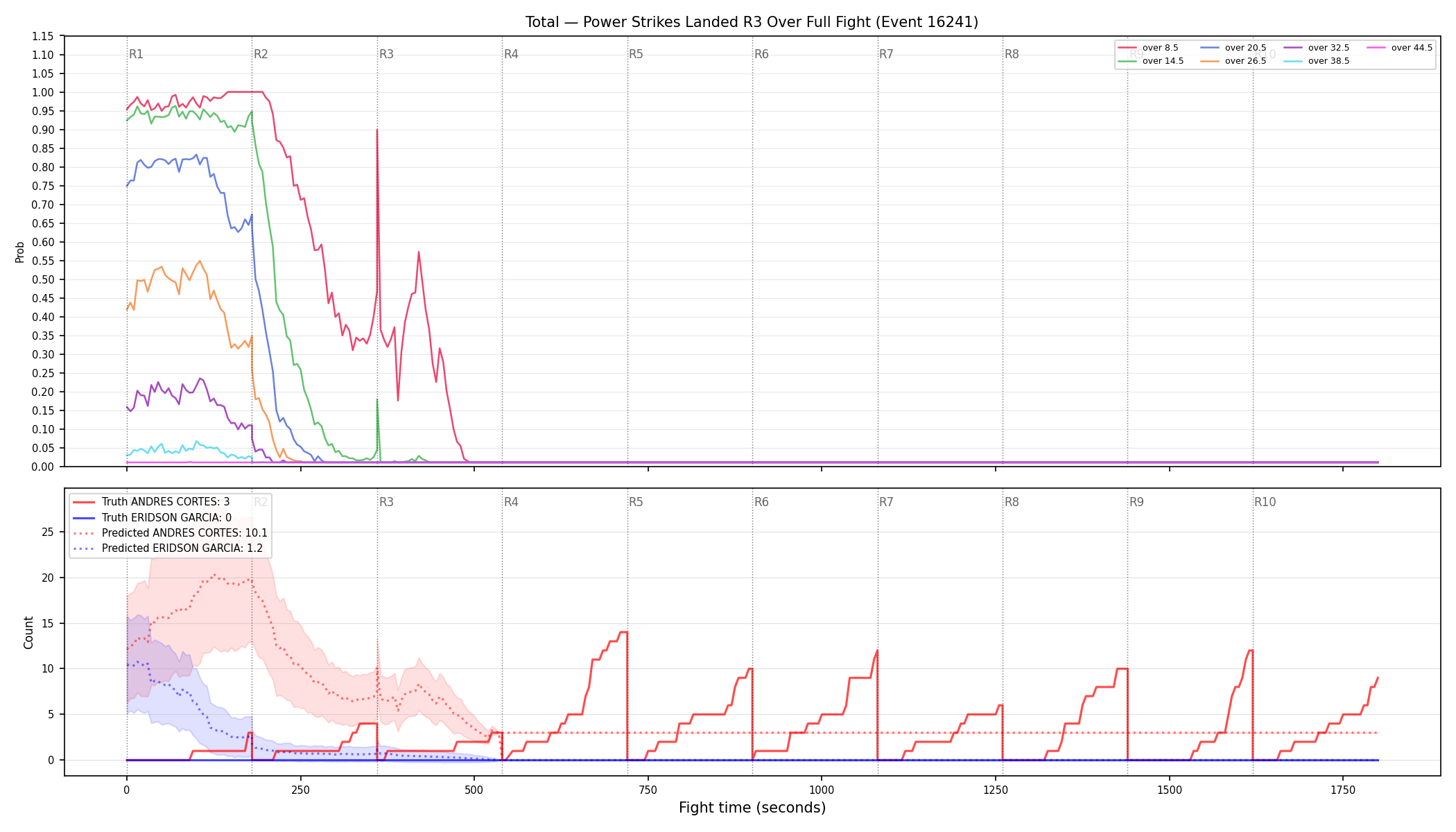Click the 'Count' y-axis label

[28, 632]
